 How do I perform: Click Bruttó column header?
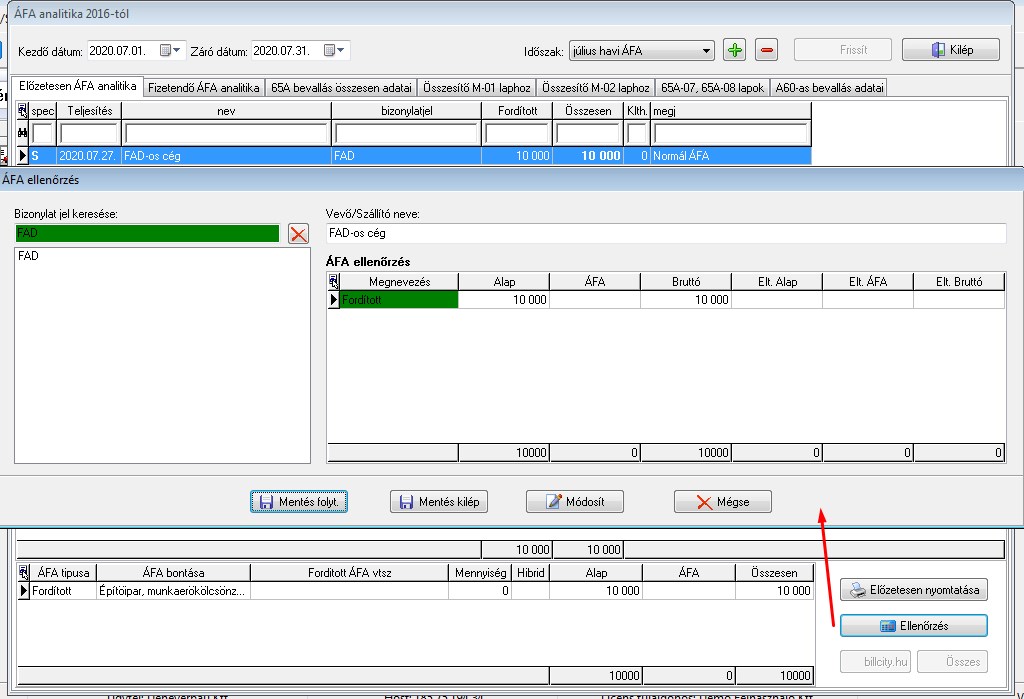pos(686,282)
